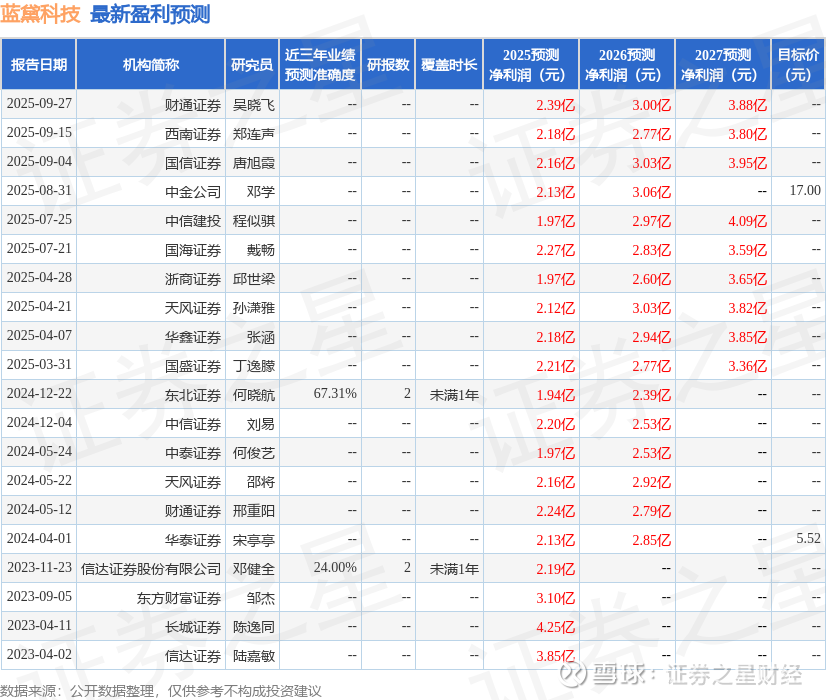Click the 目标价 column header
This screenshot has width=826, height=700.
(798, 64)
